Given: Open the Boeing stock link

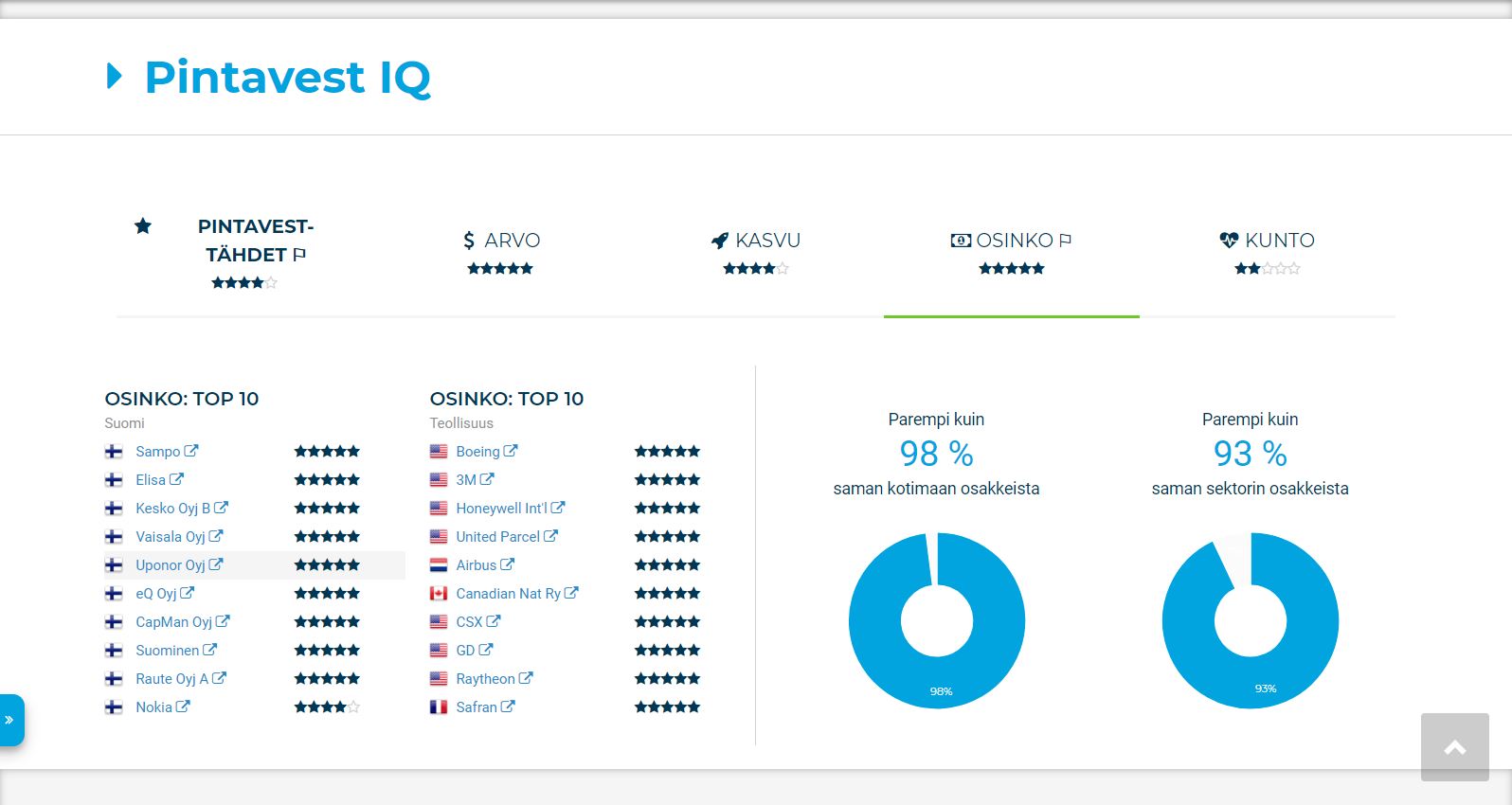Looking at the screenshot, I should click(x=487, y=452).
